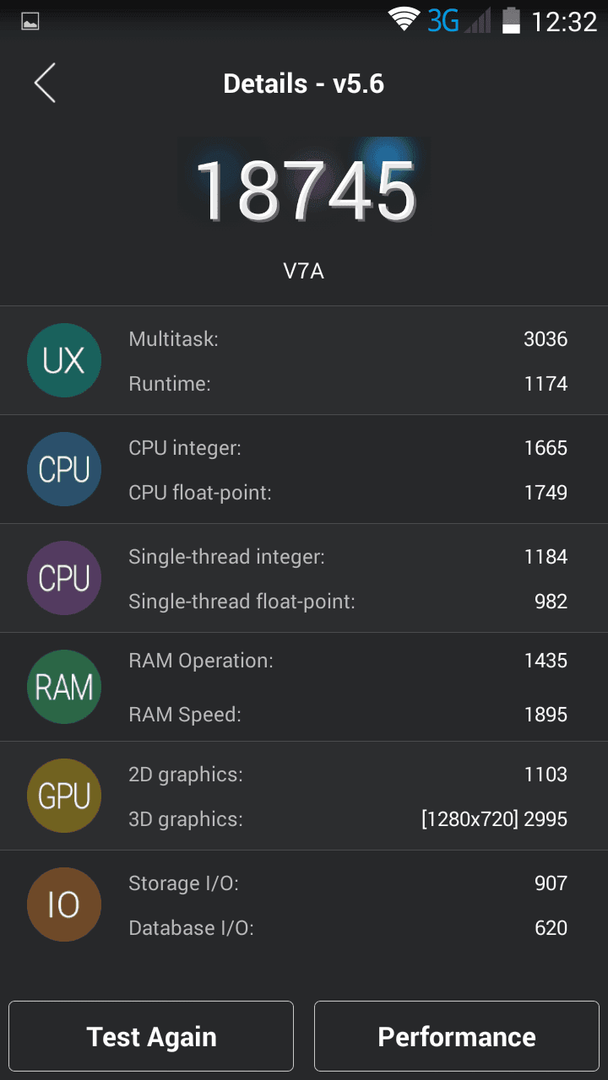The height and width of the screenshot is (1080, 608).
Task: Tap the picture notification icon
Action: [30, 22]
